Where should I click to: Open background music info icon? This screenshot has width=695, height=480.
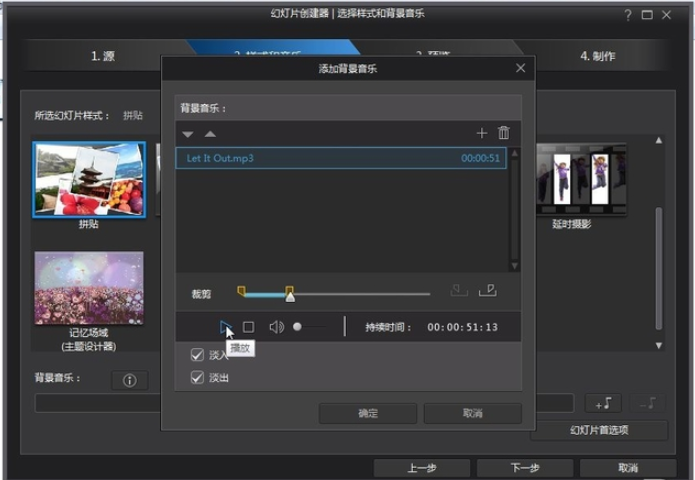[x=129, y=380]
